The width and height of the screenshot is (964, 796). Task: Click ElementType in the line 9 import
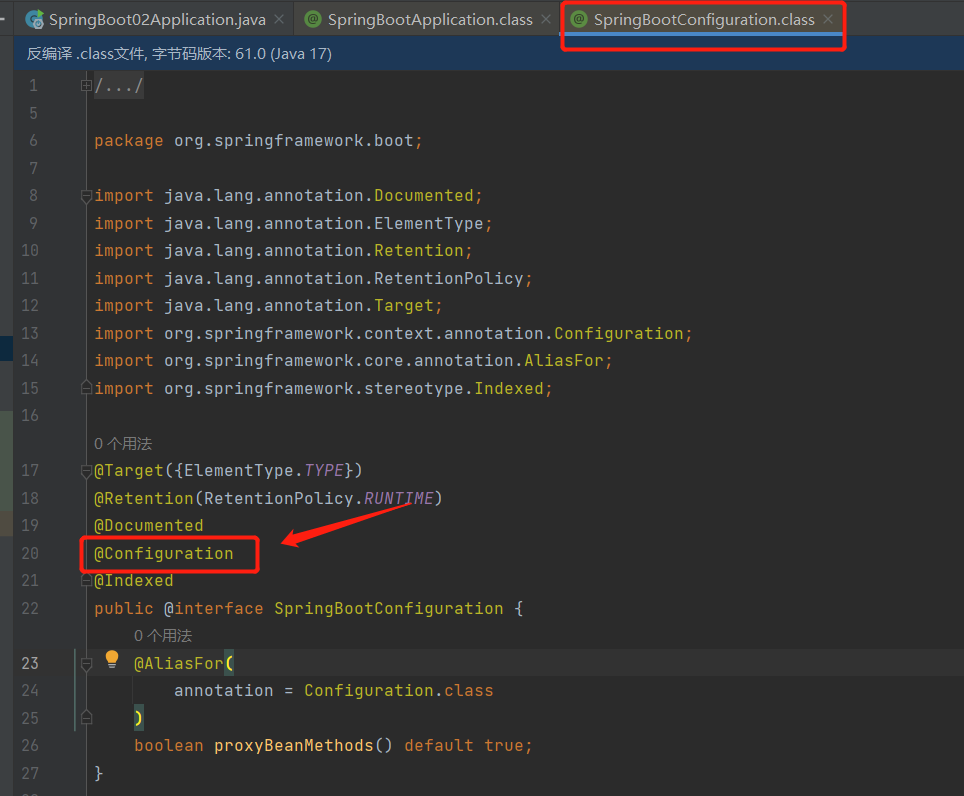point(429,224)
